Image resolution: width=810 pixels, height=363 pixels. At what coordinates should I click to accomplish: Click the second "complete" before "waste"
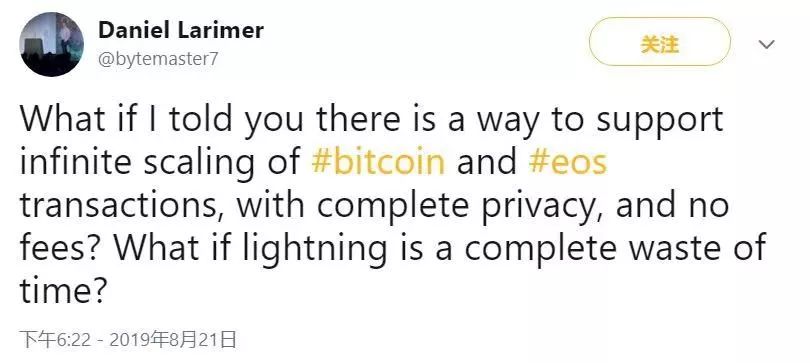(539, 250)
